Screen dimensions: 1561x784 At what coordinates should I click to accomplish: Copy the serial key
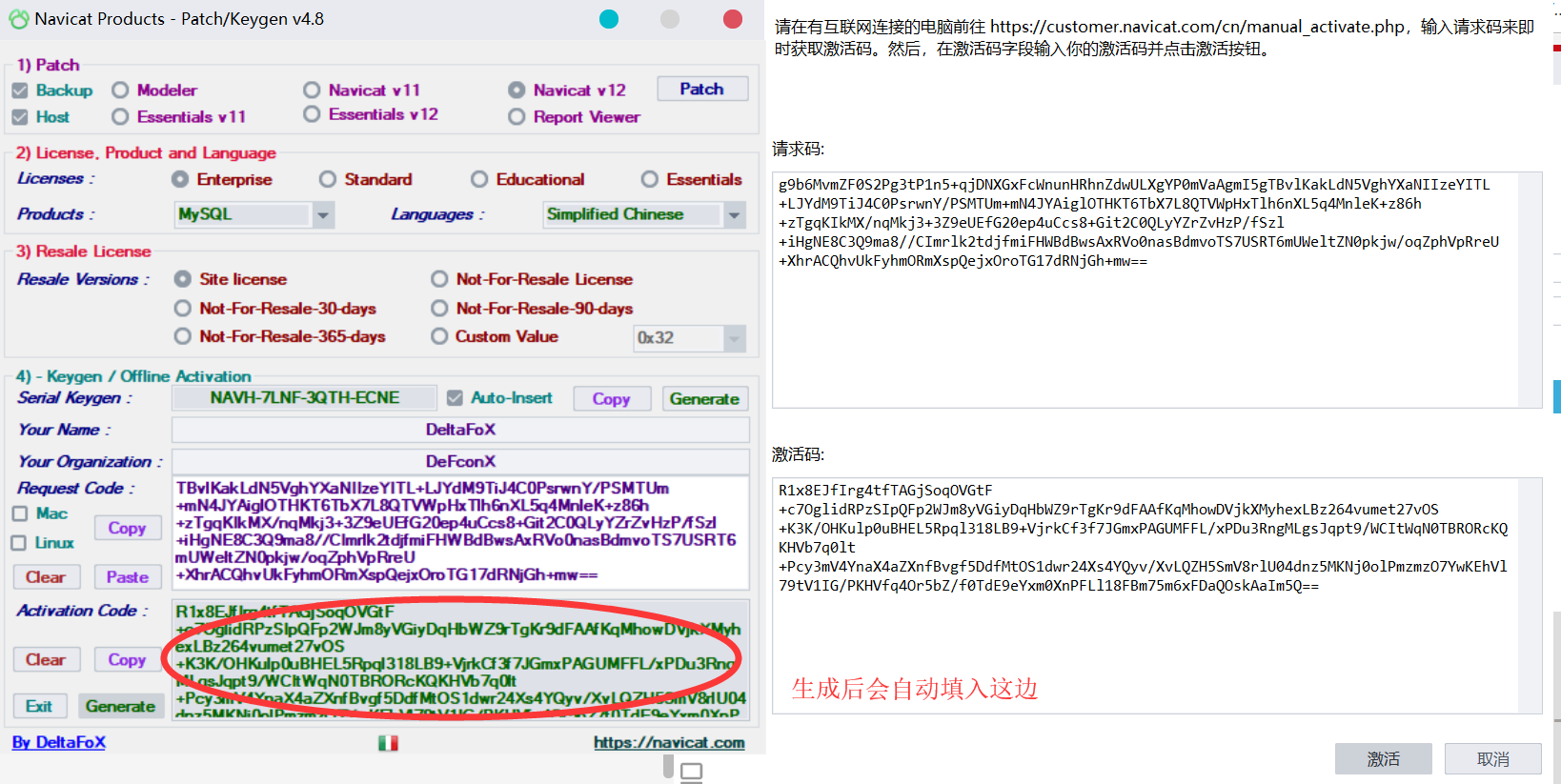(x=612, y=399)
